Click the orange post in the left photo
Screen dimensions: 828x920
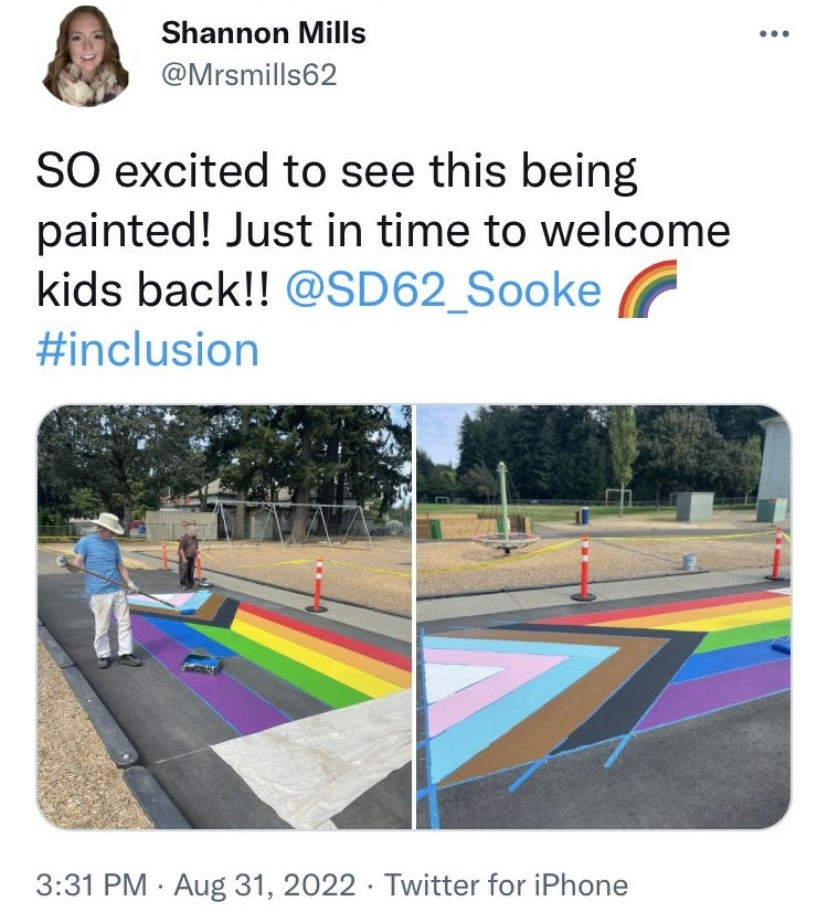(x=317, y=585)
